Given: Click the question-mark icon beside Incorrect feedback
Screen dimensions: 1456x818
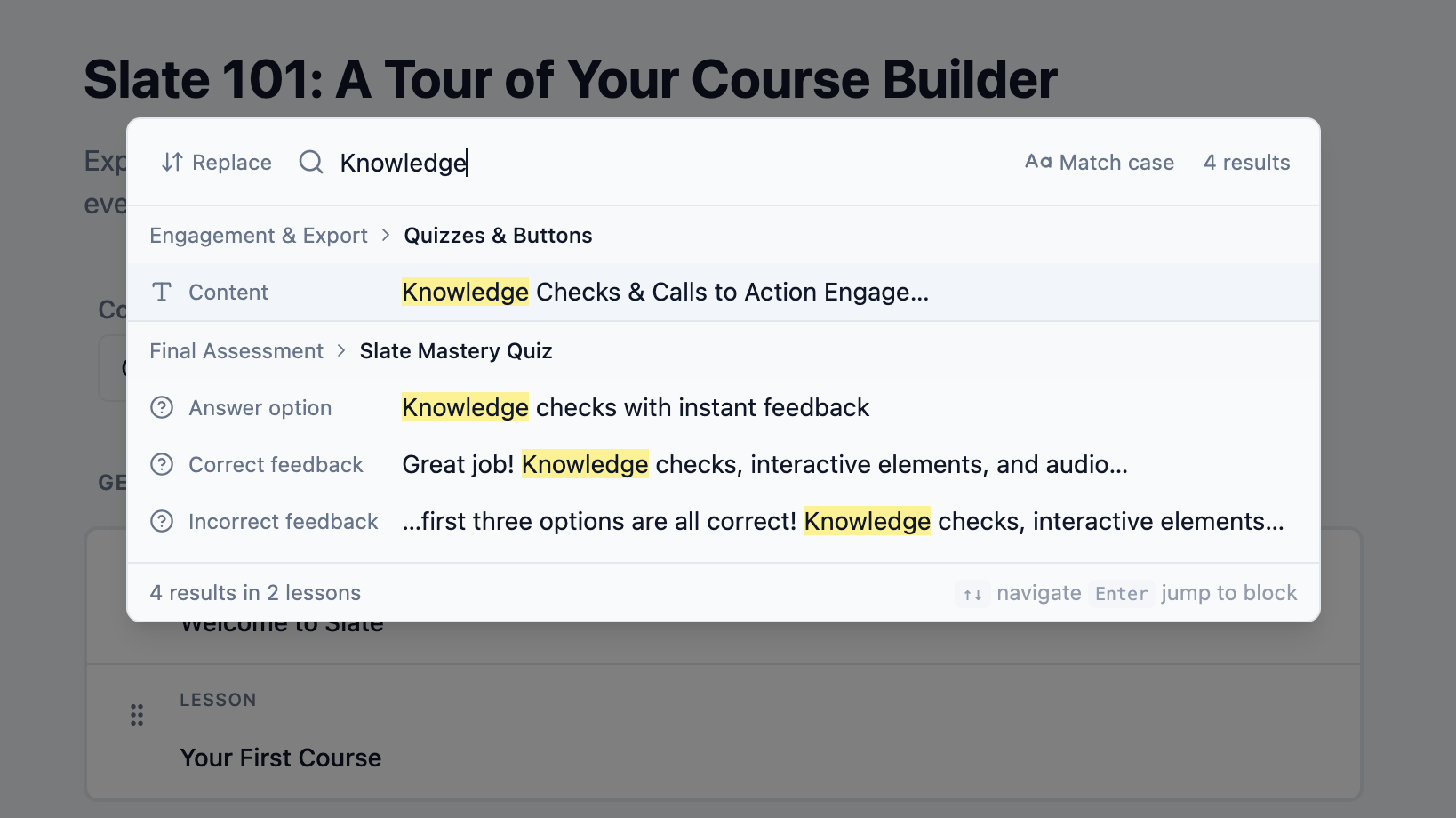Looking at the screenshot, I should pos(162,521).
